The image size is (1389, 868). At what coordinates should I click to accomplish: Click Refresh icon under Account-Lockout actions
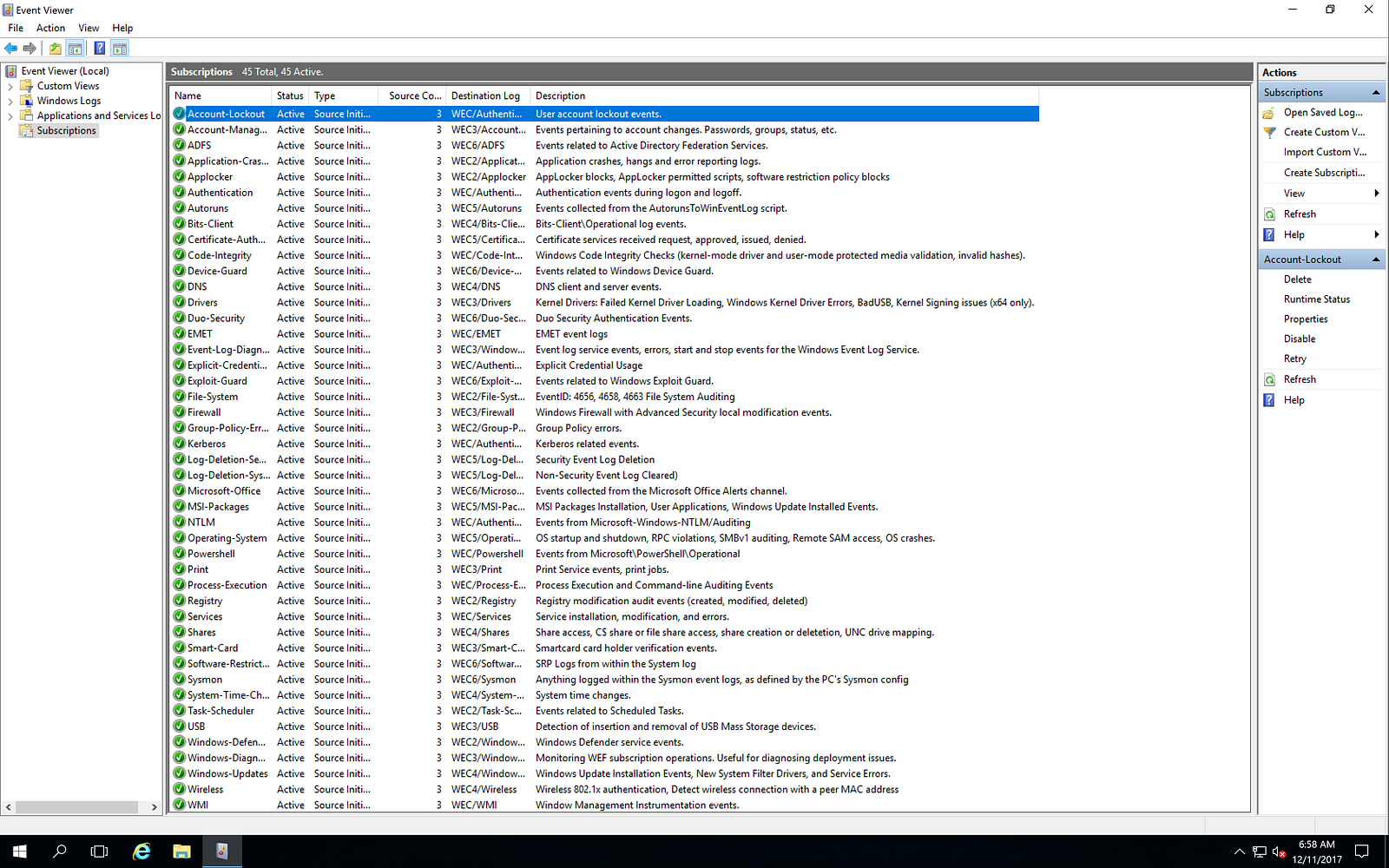click(x=1269, y=379)
